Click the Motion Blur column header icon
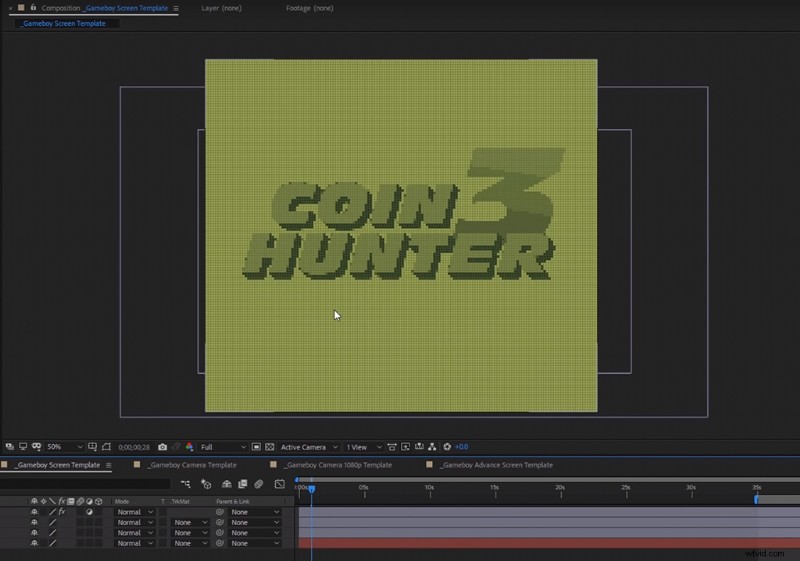800x561 pixels. tap(80, 501)
